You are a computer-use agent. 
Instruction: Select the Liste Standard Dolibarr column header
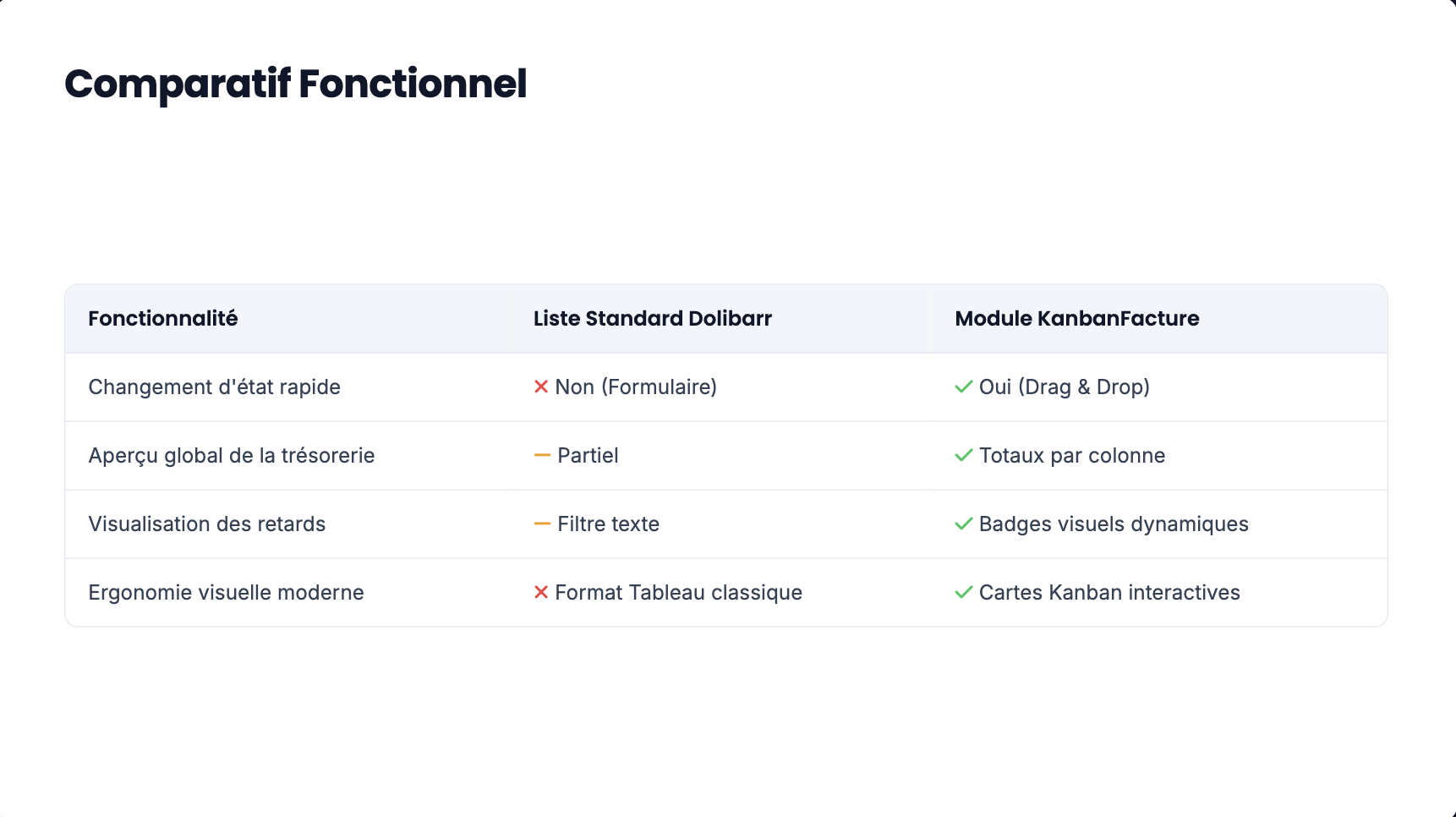(x=653, y=319)
